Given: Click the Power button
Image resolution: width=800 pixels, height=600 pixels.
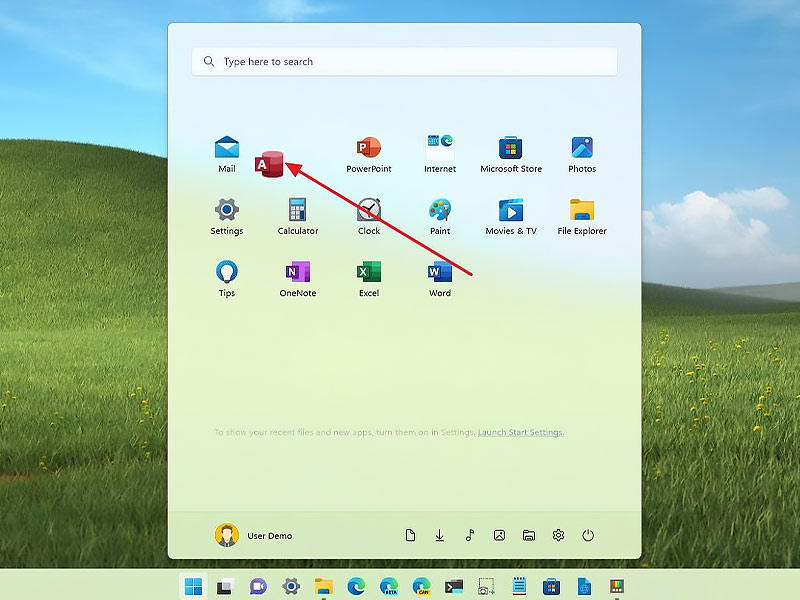Looking at the screenshot, I should (588, 535).
